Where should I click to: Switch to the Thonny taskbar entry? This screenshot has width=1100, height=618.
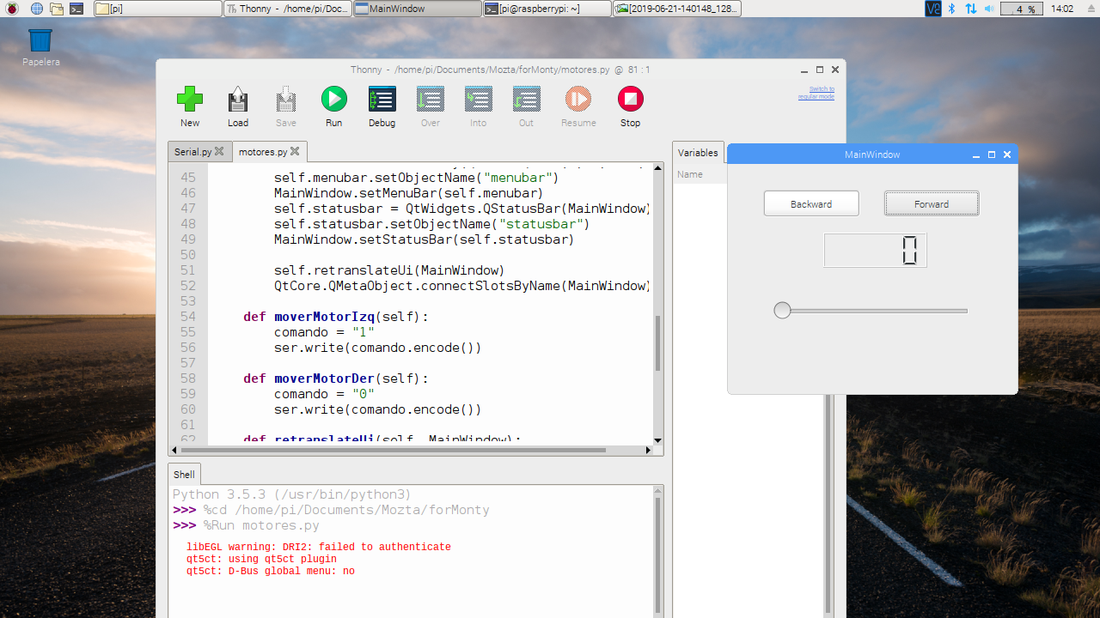288,8
